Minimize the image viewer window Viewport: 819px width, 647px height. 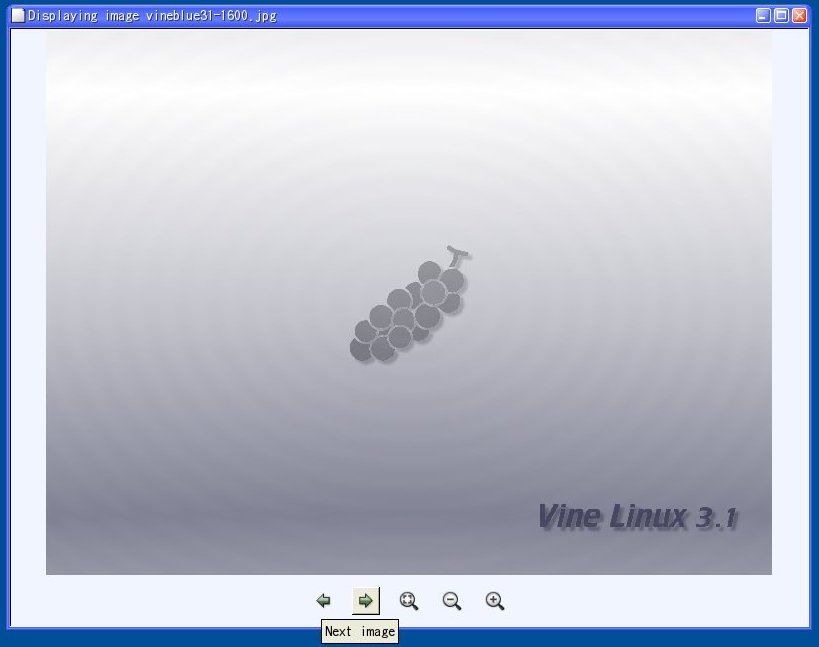[763, 16]
